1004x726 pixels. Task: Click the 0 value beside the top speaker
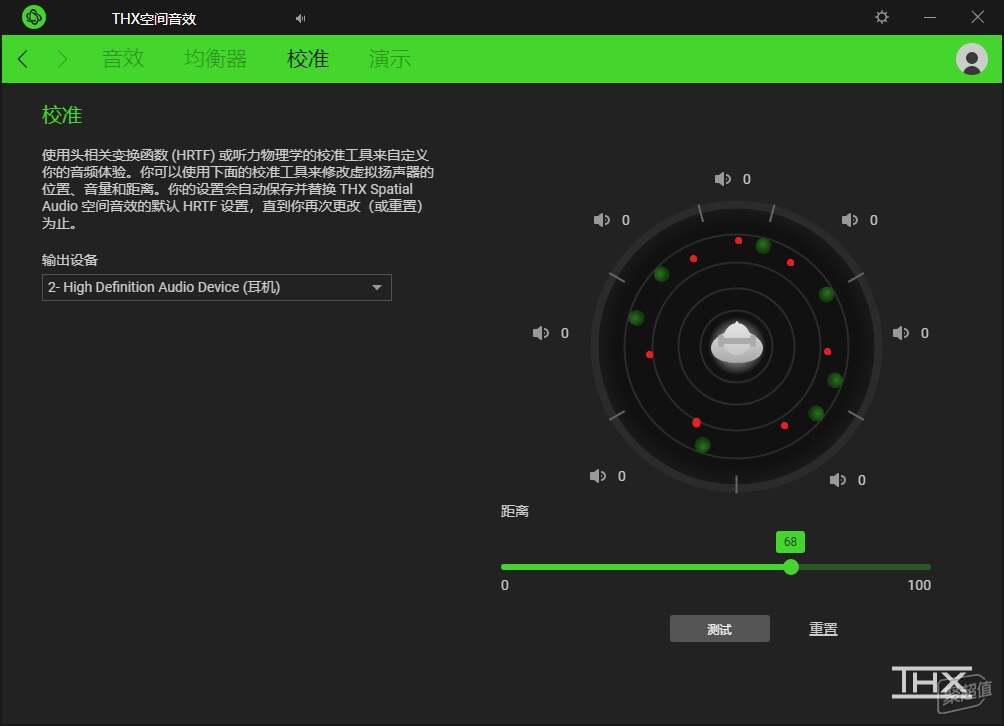coord(747,179)
